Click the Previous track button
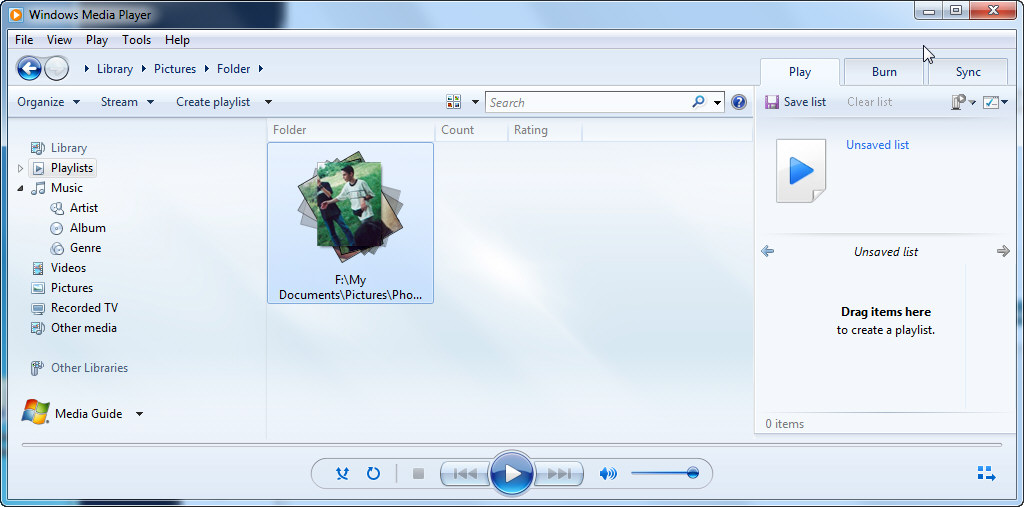 tap(465, 474)
